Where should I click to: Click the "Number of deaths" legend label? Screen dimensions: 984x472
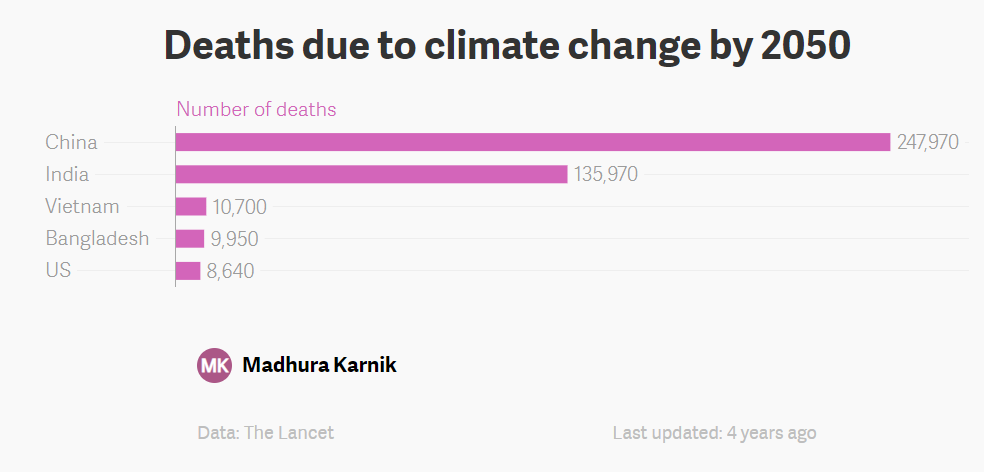click(256, 109)
